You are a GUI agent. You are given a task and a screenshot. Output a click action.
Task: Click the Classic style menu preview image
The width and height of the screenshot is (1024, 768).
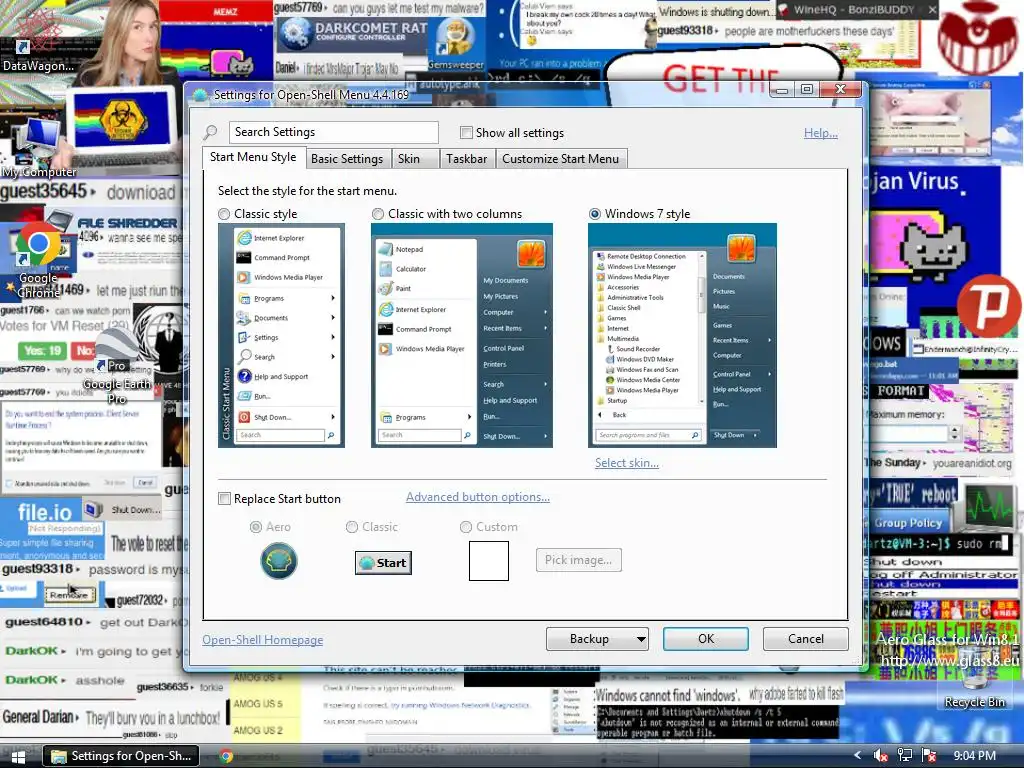point(281,336)
